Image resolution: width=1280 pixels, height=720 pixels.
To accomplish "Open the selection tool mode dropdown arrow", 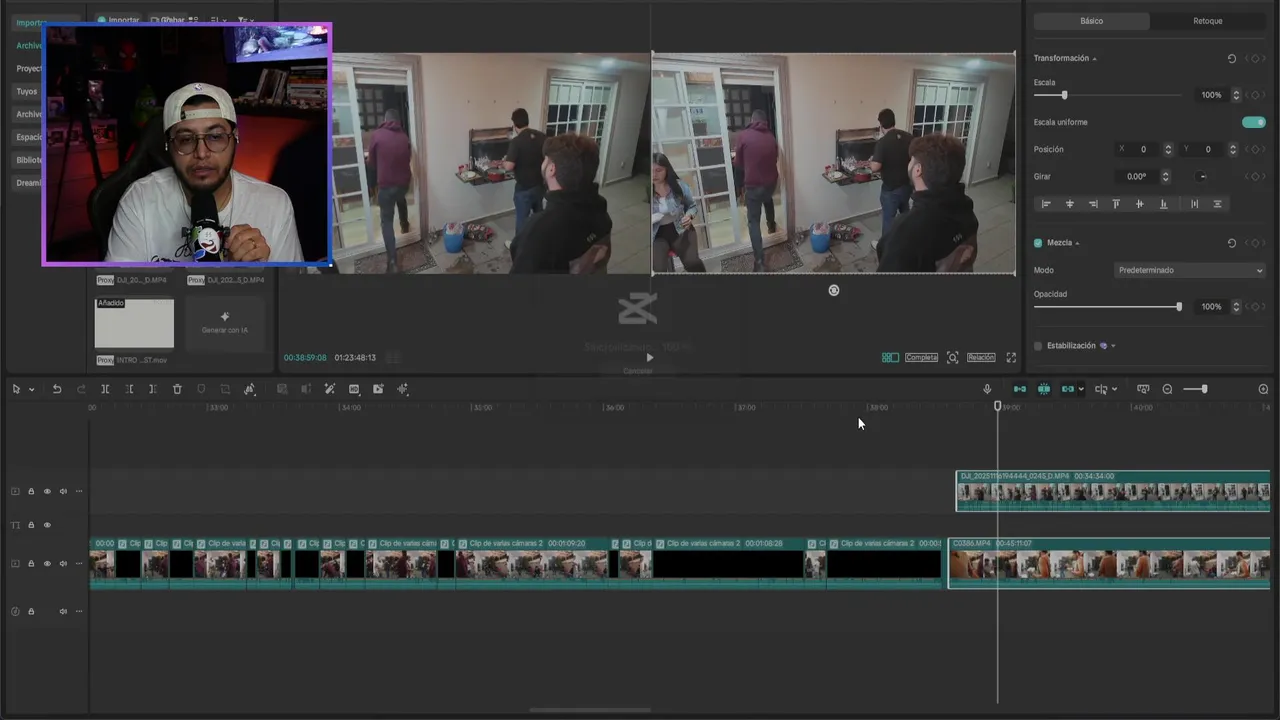I will (31, 390).
